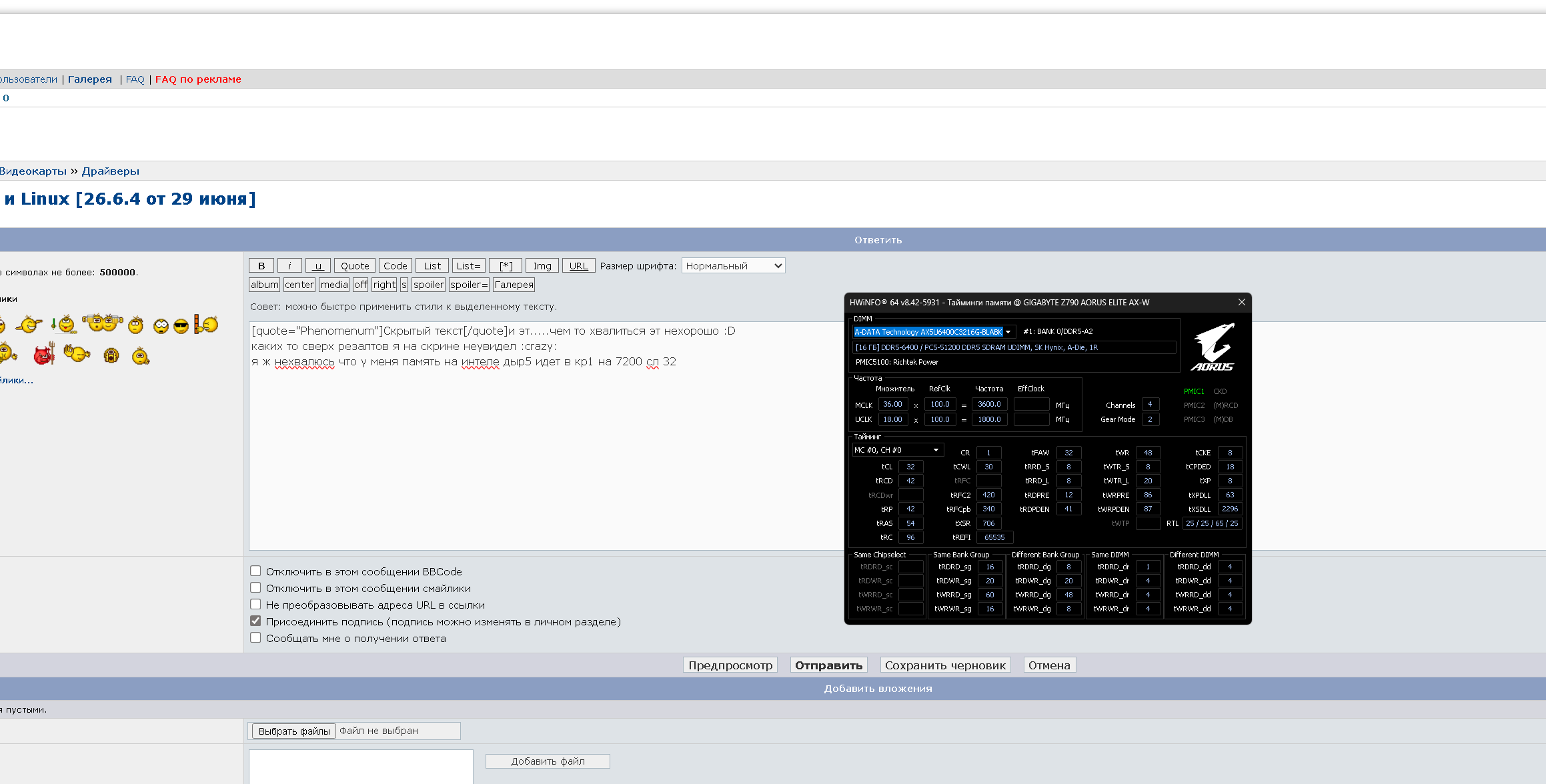Follow the Драйверы breadcrumb link
The width and height of the screenshot is (1546, 784).
(111, 171)
